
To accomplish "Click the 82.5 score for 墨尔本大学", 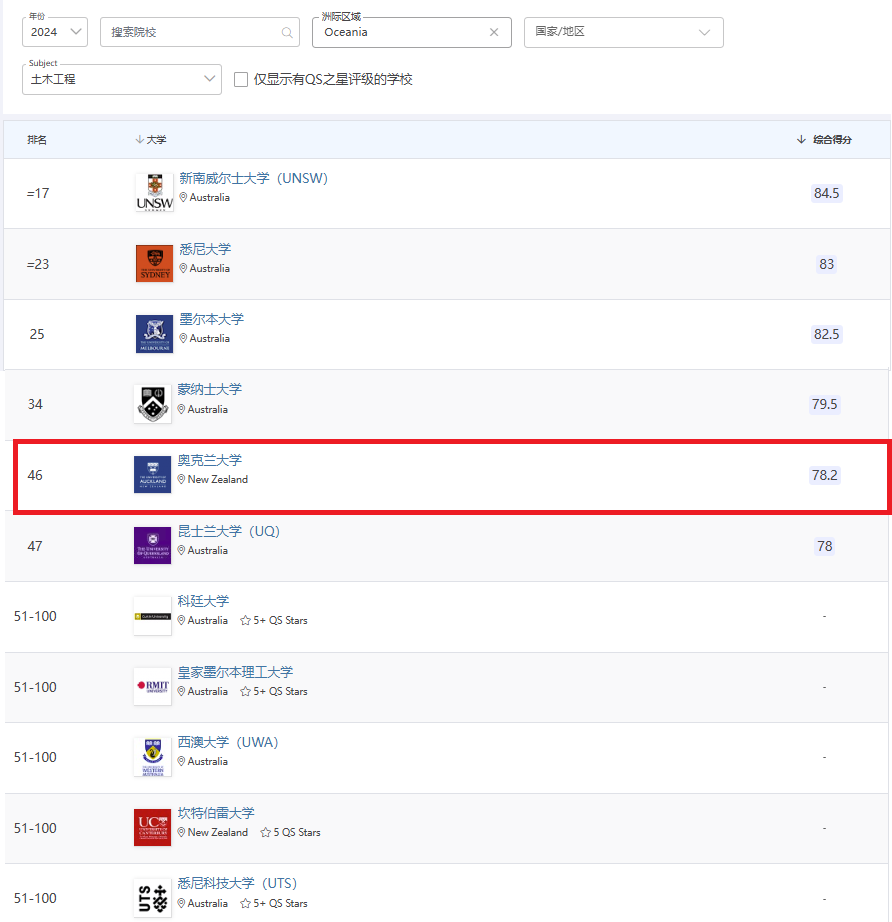I will [826, 334].
